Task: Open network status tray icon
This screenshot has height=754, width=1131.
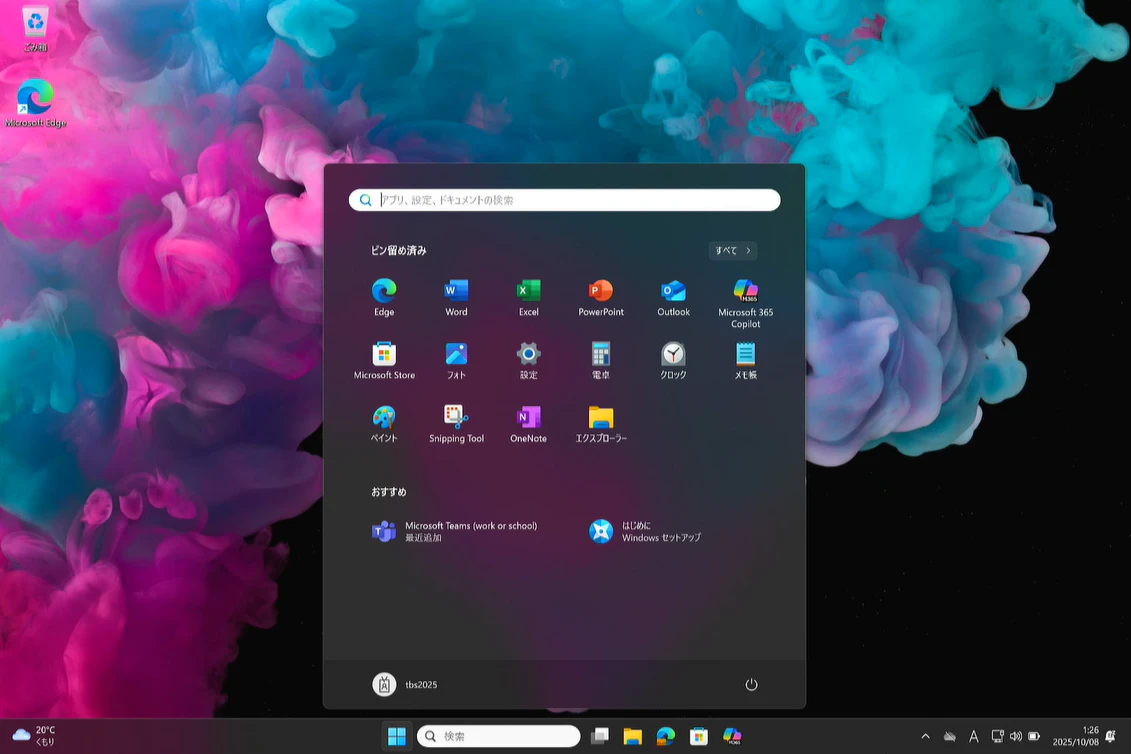Action: pyautogui.click(x=998, y=736)
